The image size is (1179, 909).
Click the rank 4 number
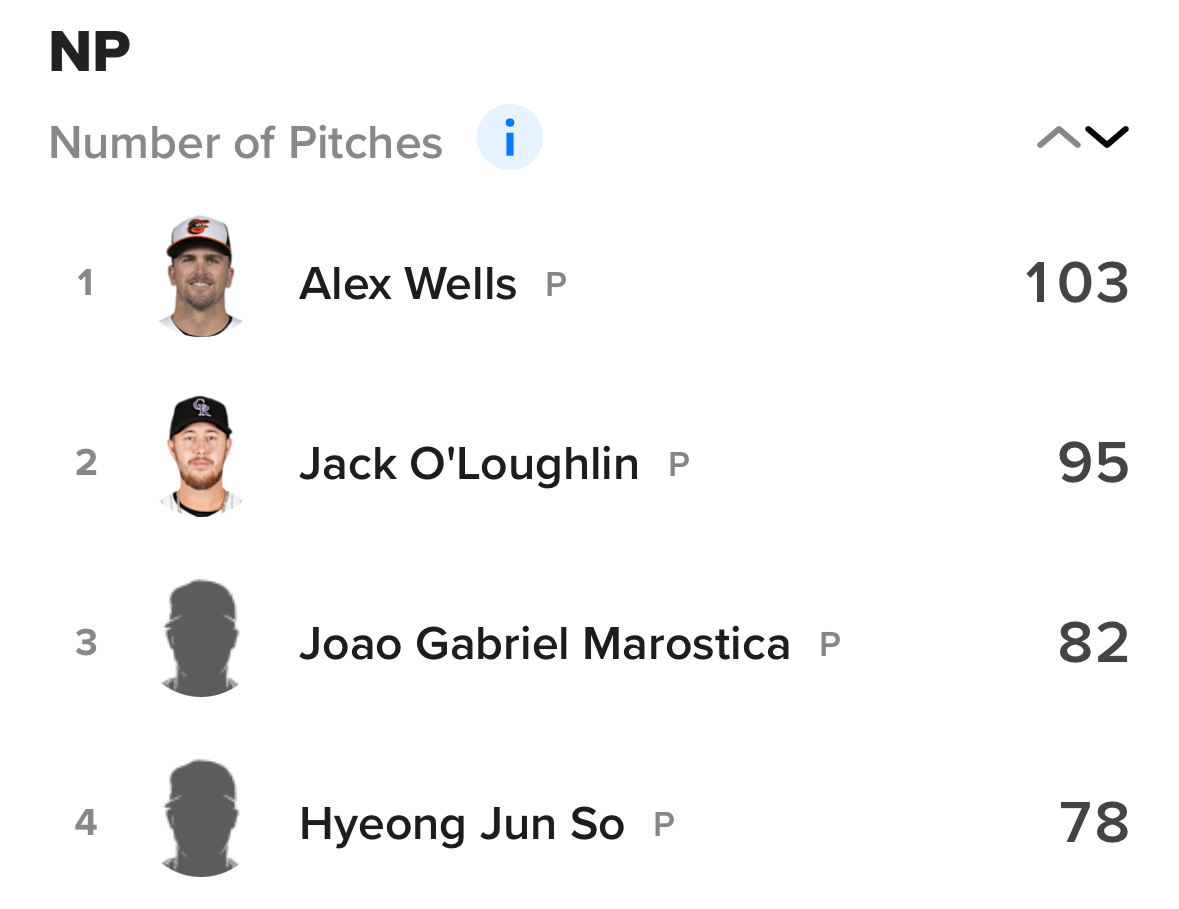(86, 823)
